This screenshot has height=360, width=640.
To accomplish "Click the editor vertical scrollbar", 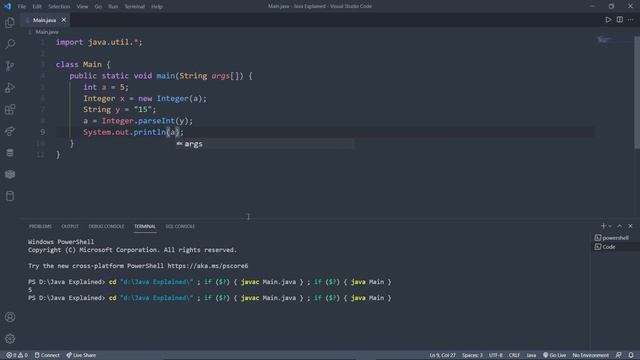I will click(x=637, y=93).
